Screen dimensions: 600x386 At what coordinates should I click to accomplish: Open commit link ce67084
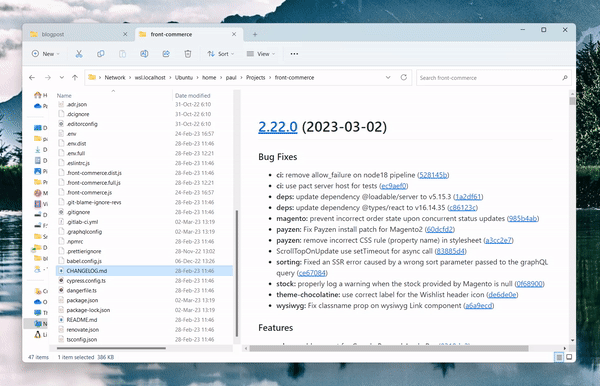(312, 273)
